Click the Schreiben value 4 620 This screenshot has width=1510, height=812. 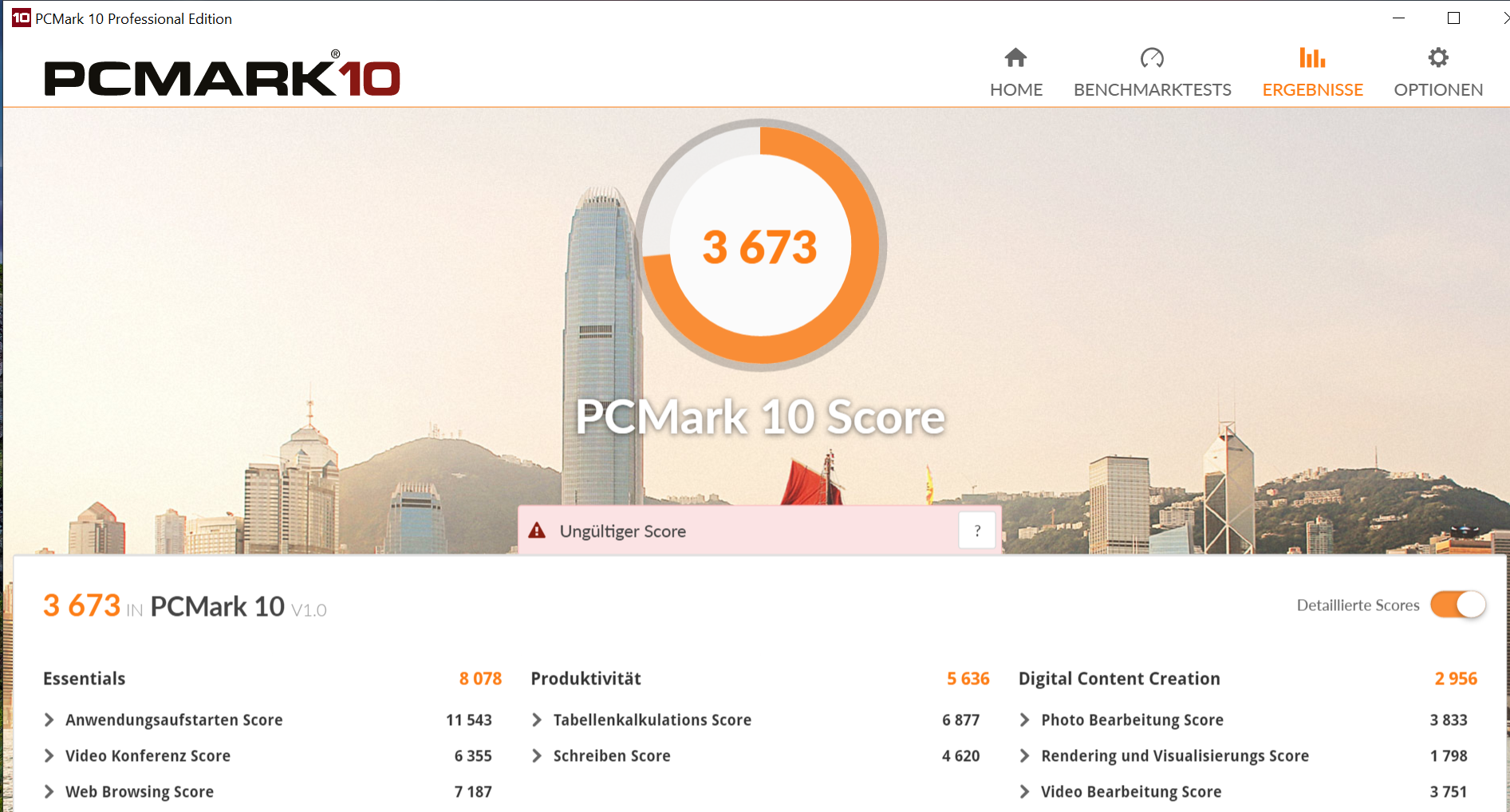[961, 756]
